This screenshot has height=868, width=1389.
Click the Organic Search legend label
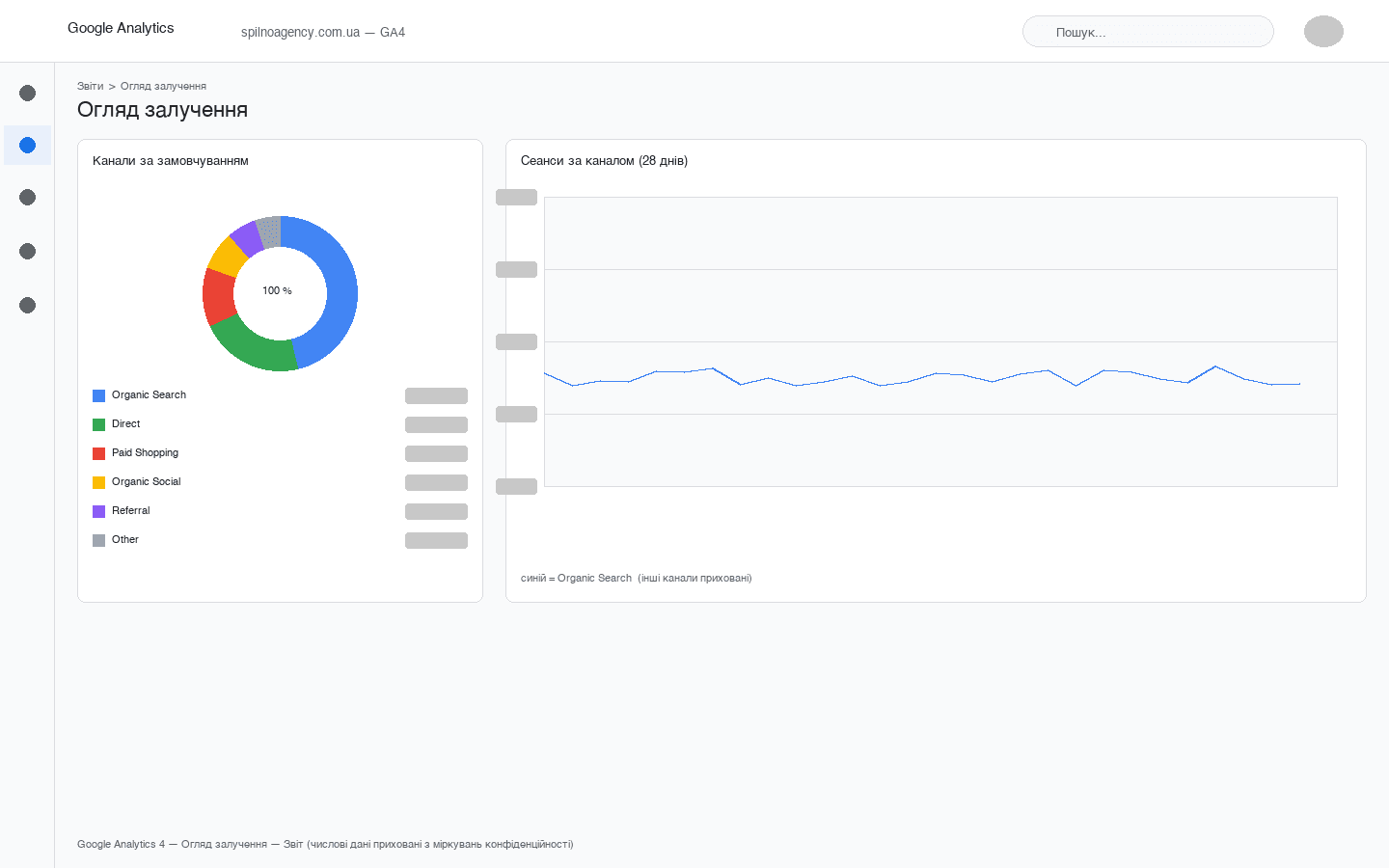point(149,394)
